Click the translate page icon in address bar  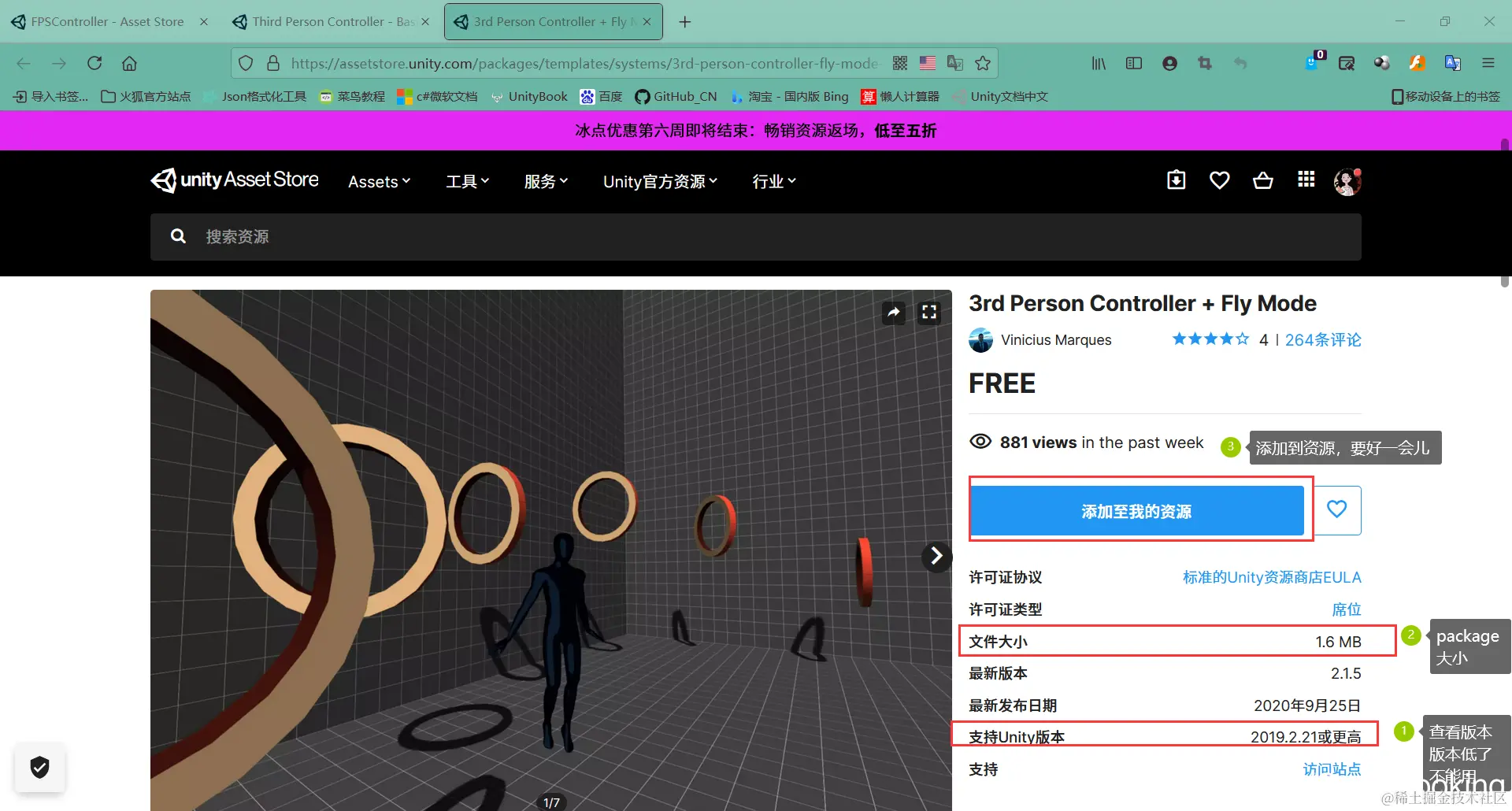click(955, 63)
